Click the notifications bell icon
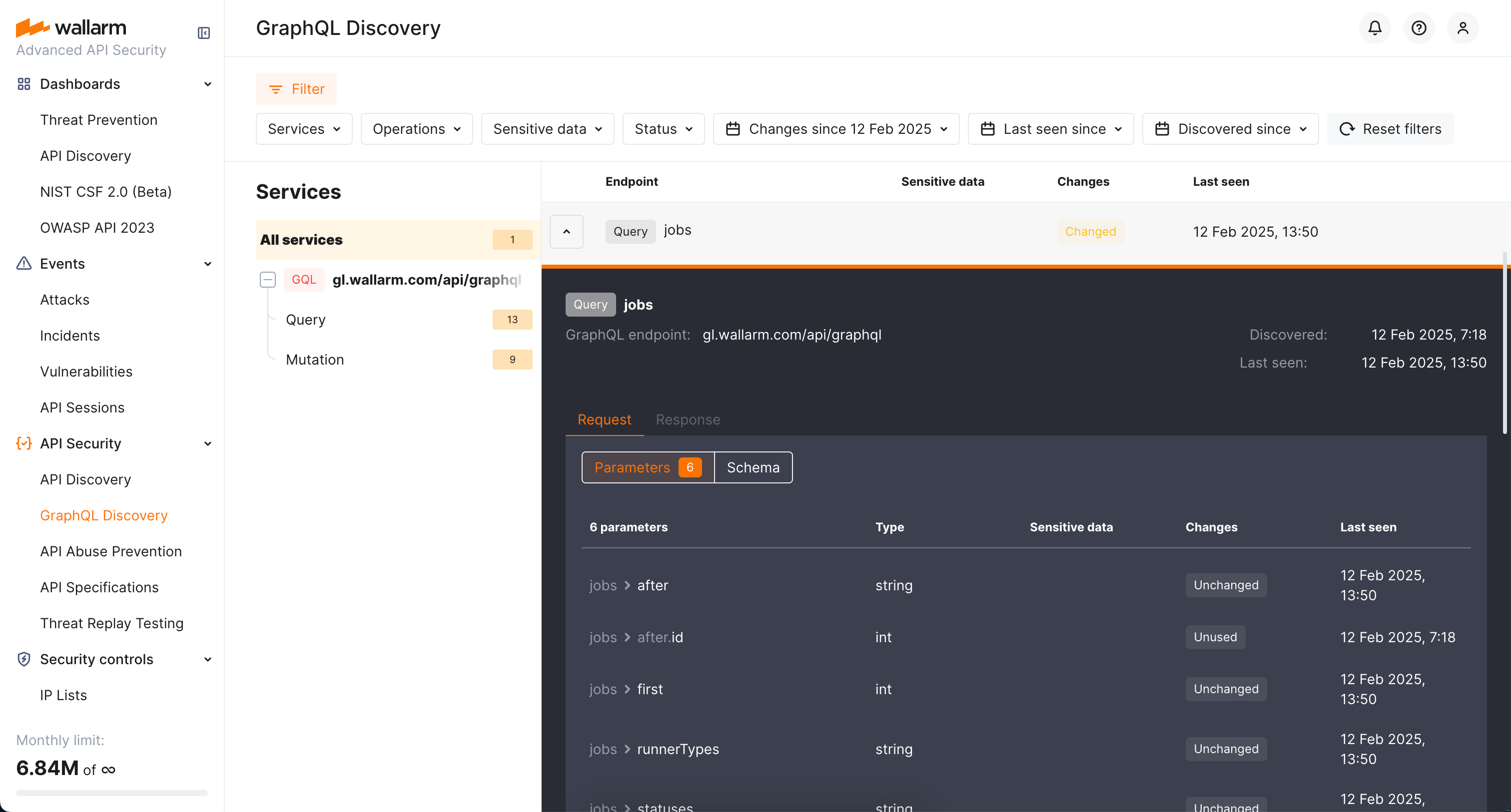This screenshot has height=812, width=1511. [1374, 27]
